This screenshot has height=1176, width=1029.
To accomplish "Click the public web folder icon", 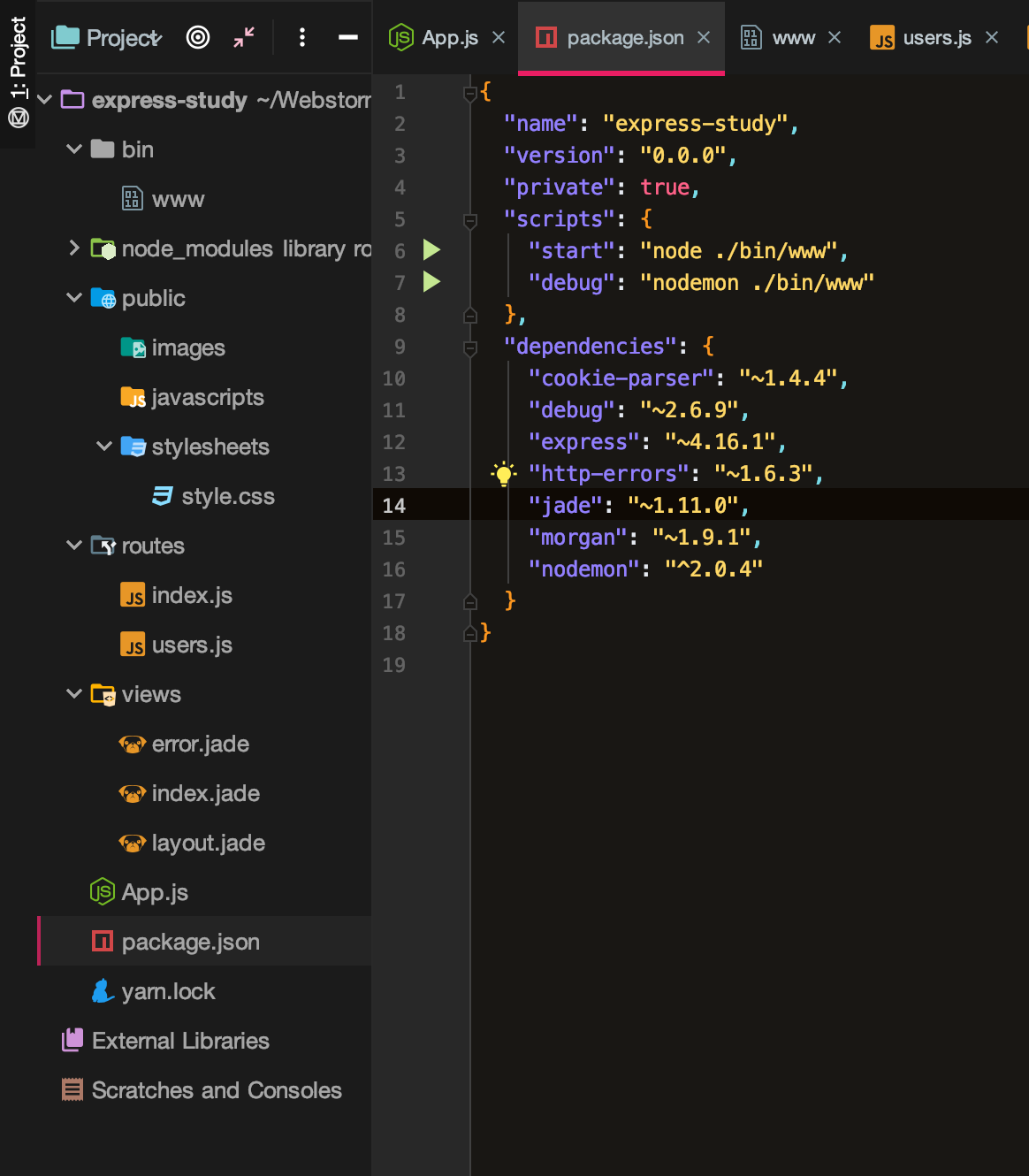I will pos(103,298).
